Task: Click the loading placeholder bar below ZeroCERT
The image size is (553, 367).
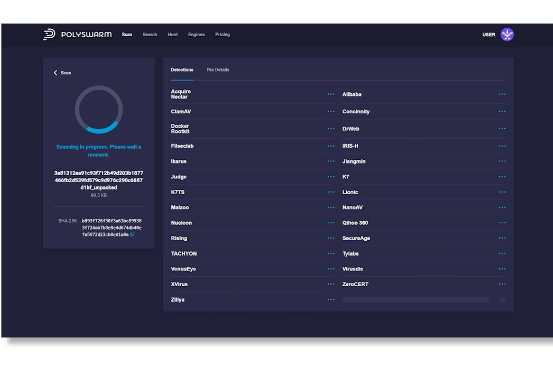Action: pos(416,300)
